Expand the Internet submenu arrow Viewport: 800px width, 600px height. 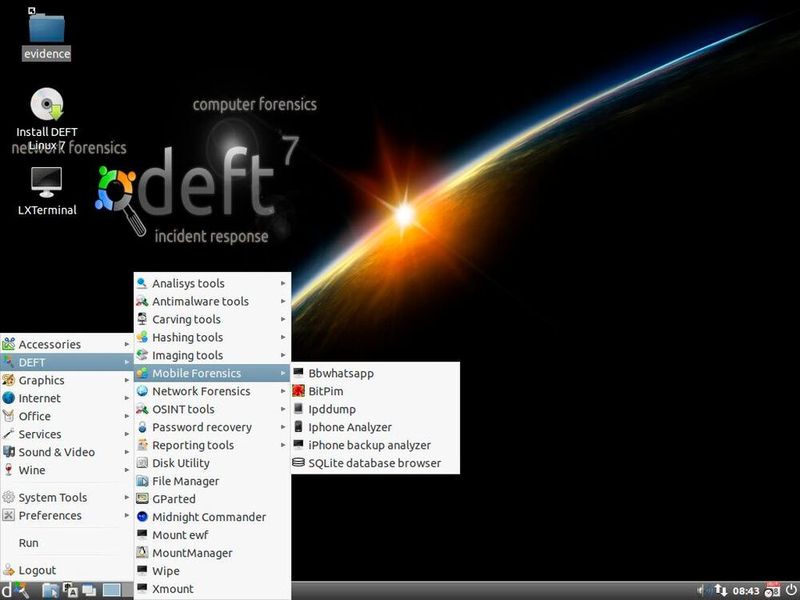[x=127, y=398]
